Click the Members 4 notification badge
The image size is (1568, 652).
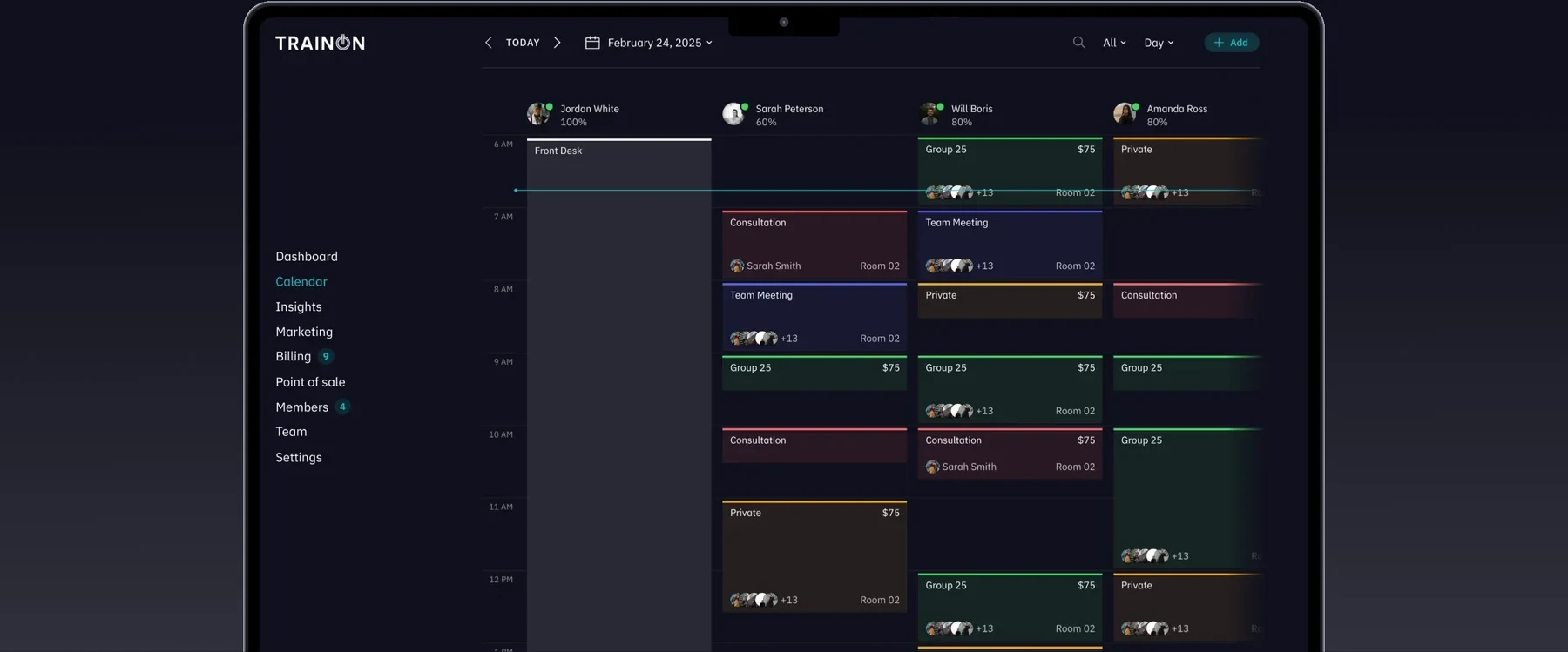tap(342, 407)
